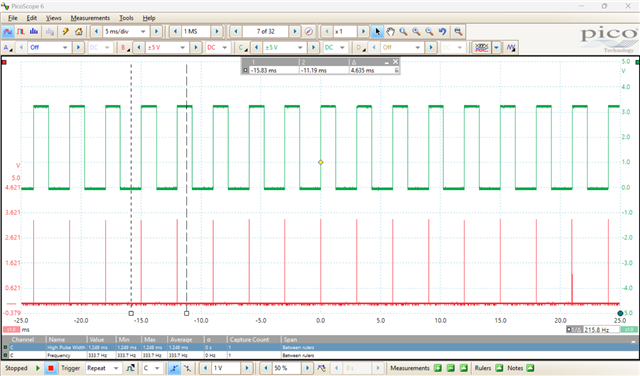640x376 pixels.
Task: Open the Measurements menu
Action: click(90, 18)
